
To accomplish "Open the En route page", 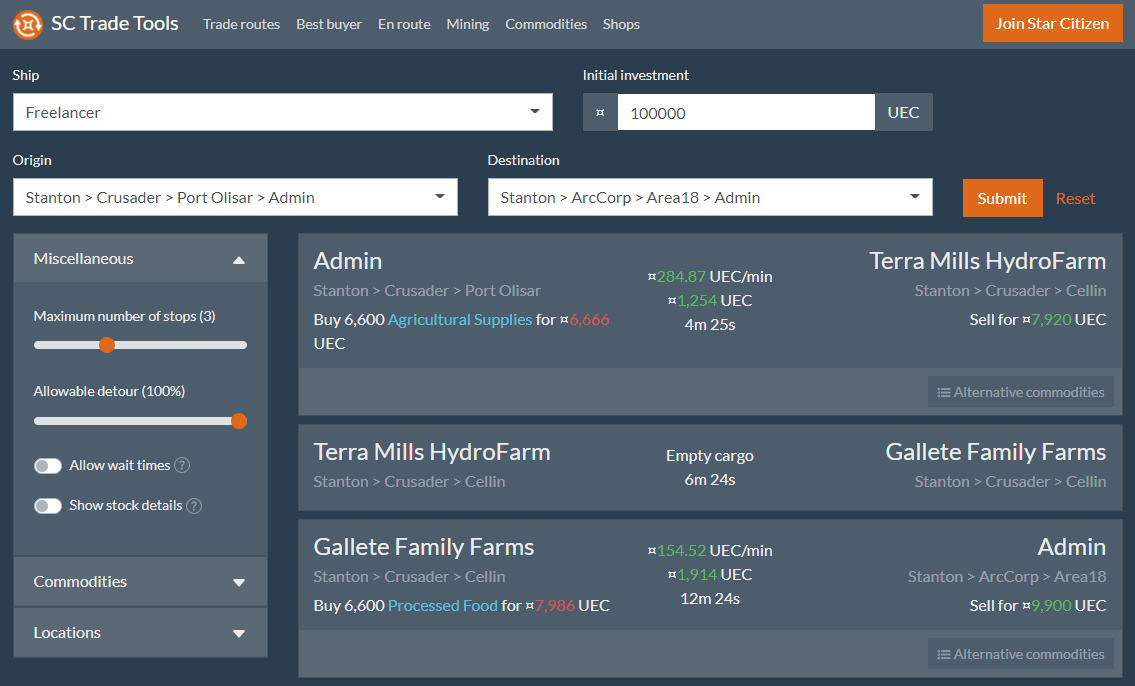I will pyautogui.click(x=404, y=24).
